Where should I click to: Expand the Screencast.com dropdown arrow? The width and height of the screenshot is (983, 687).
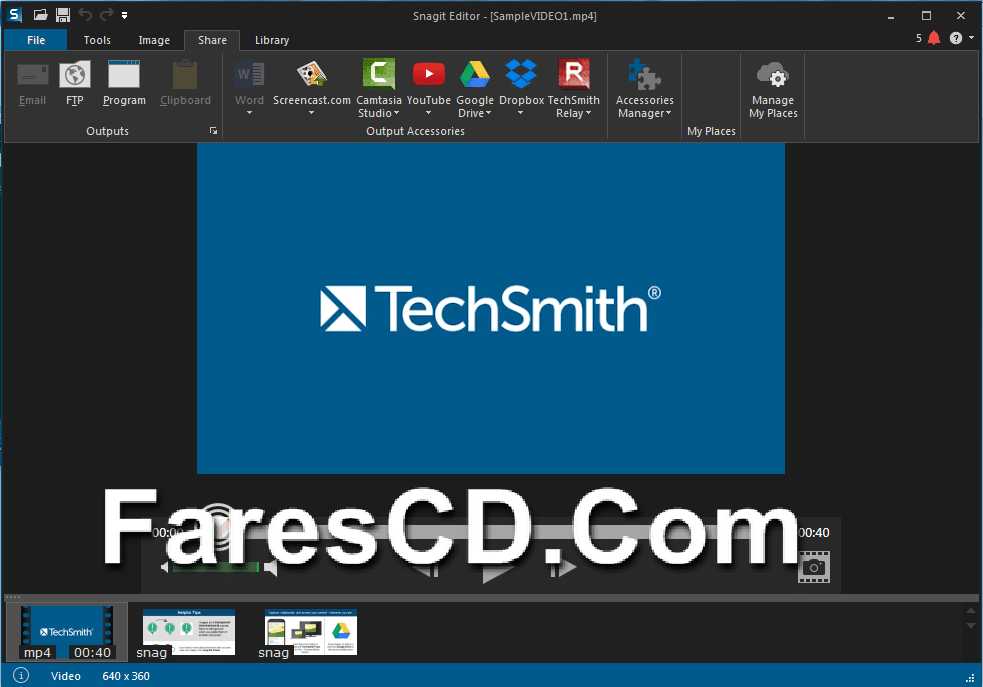312,113
